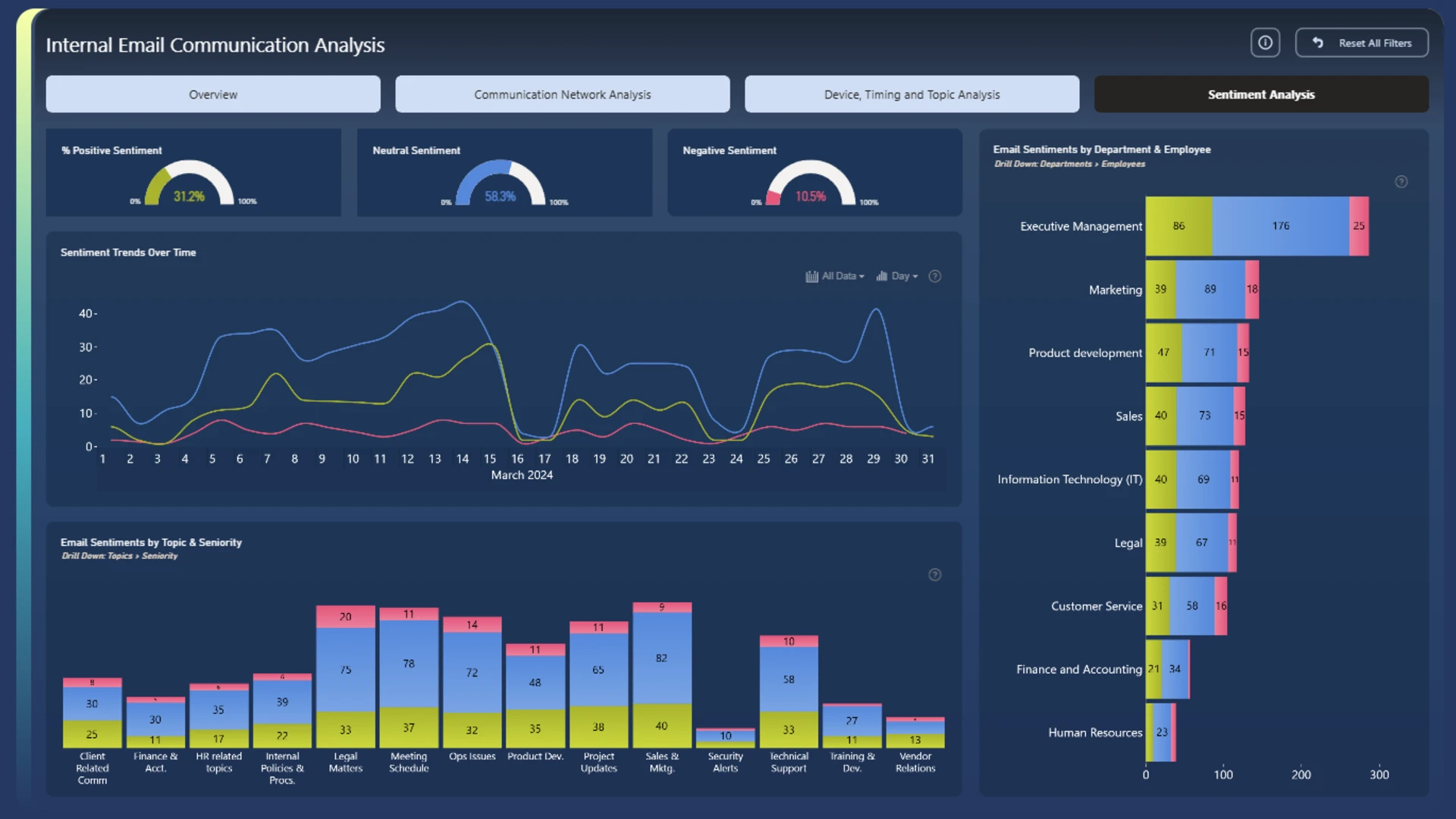Open help icon on Topic & Seniority chart
1456x819 pixels.
point(935,575)
